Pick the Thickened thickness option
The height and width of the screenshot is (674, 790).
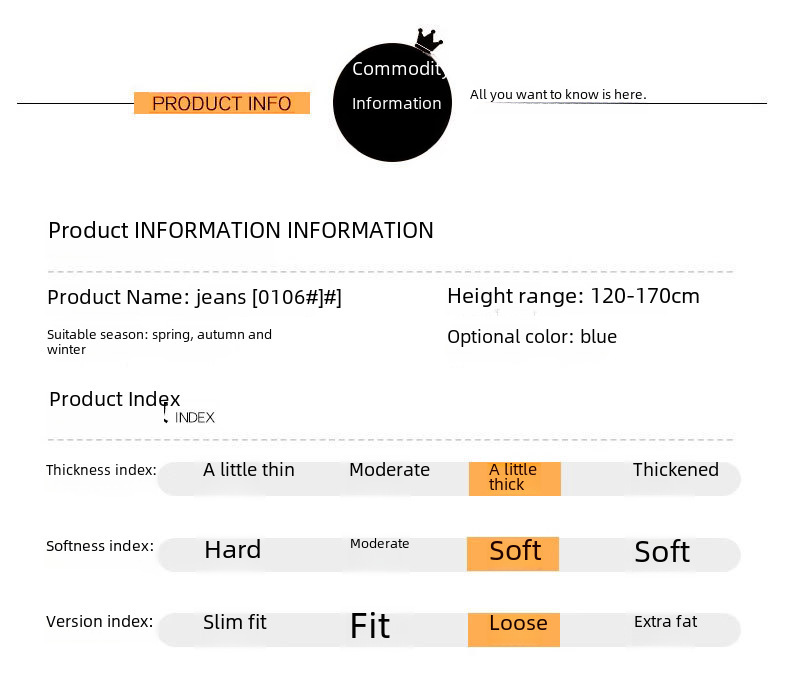click(x=675, y=470)
